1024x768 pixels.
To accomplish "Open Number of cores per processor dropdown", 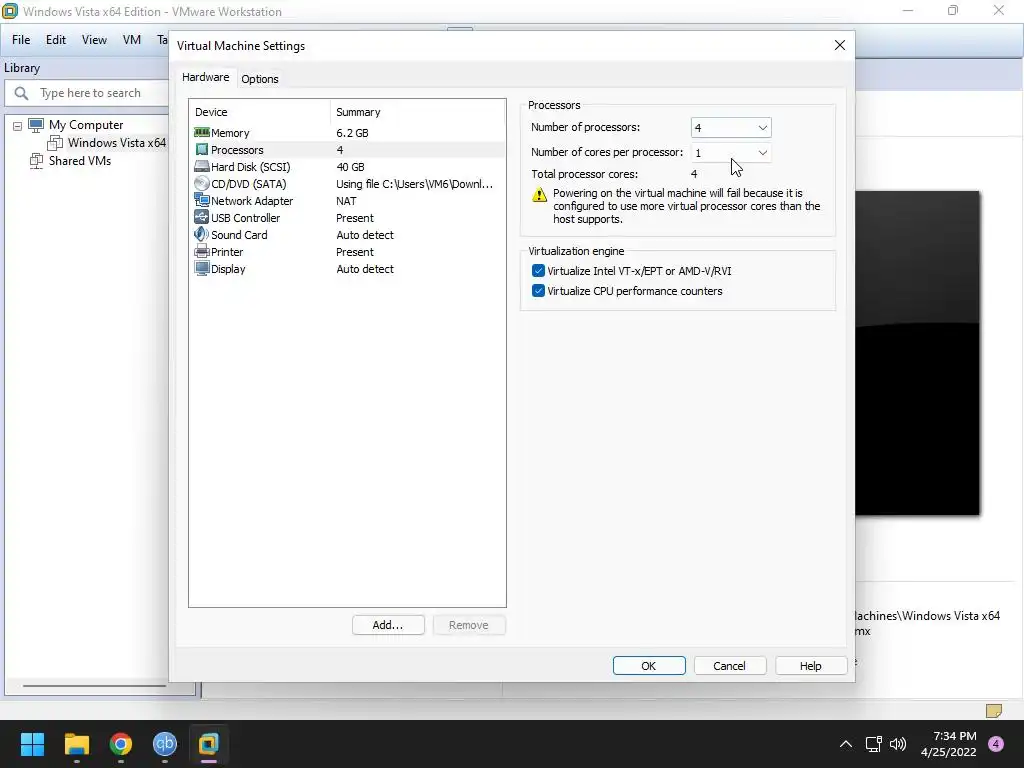I will (731, 152).
